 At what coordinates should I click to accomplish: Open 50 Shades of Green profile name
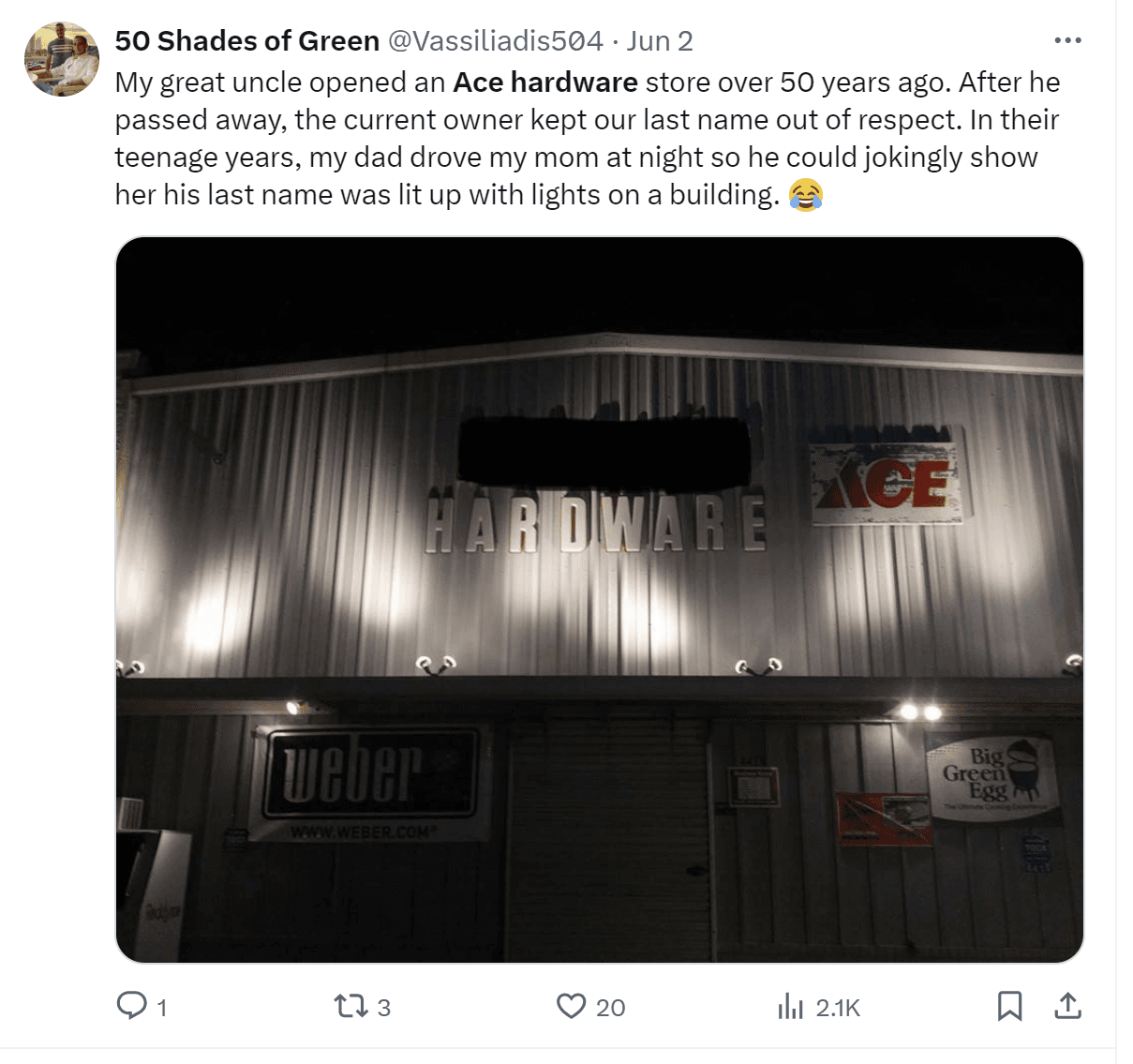(x=247, y=41)
